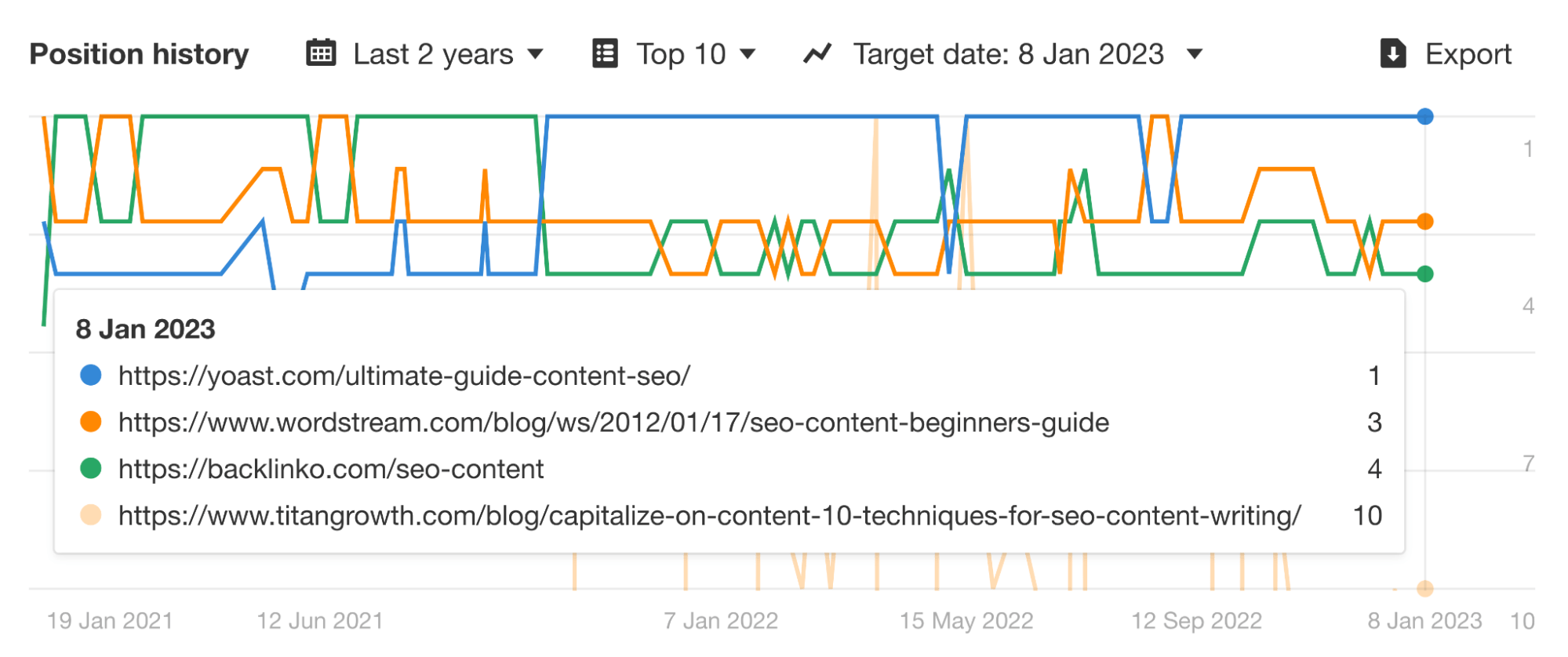Click the orange legend dot for wordstream.com
Viewport: 1568px width, 657px height.
coord(92,423)
